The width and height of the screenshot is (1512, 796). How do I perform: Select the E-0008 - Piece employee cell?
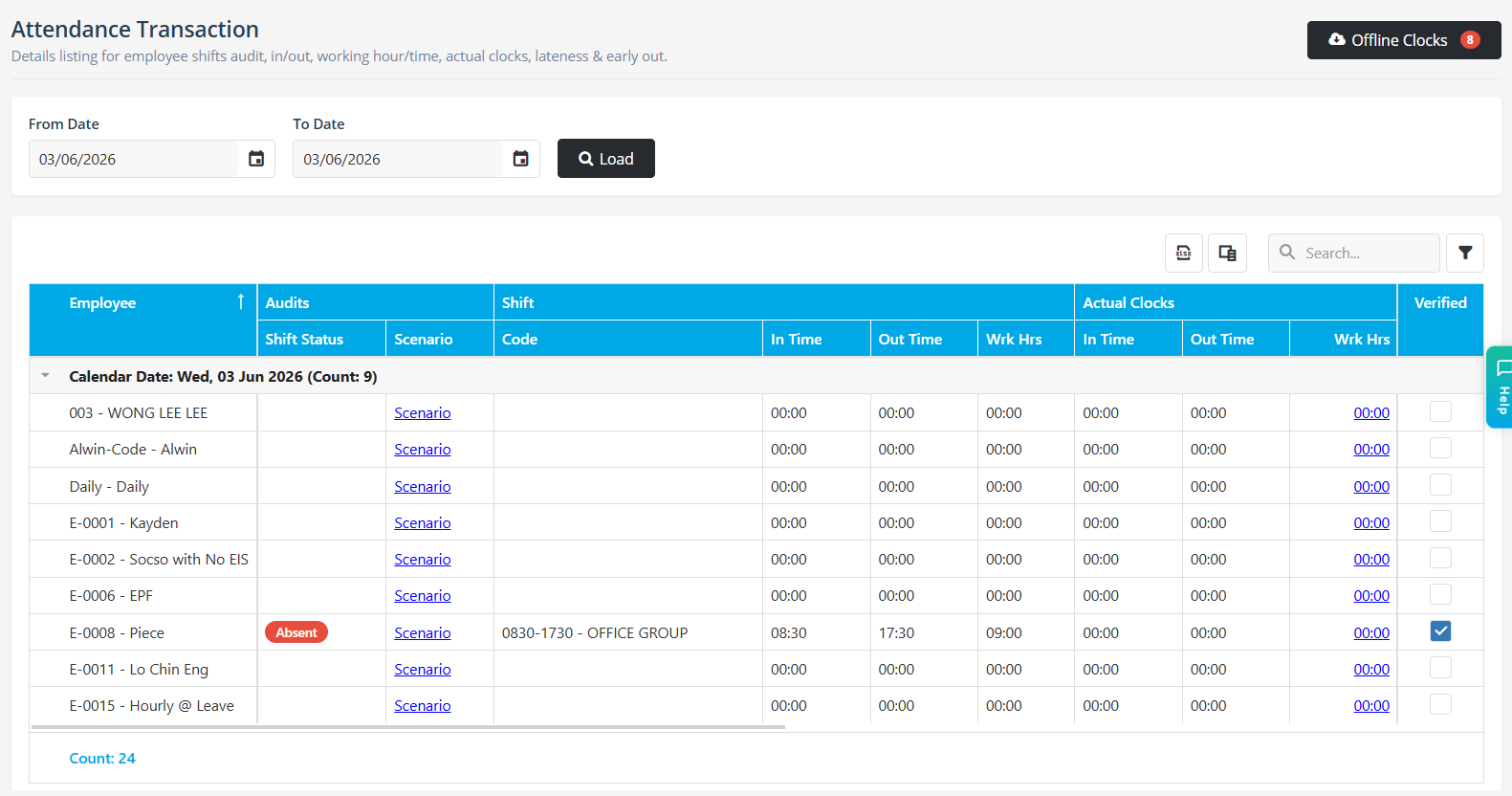pos(143,632)
